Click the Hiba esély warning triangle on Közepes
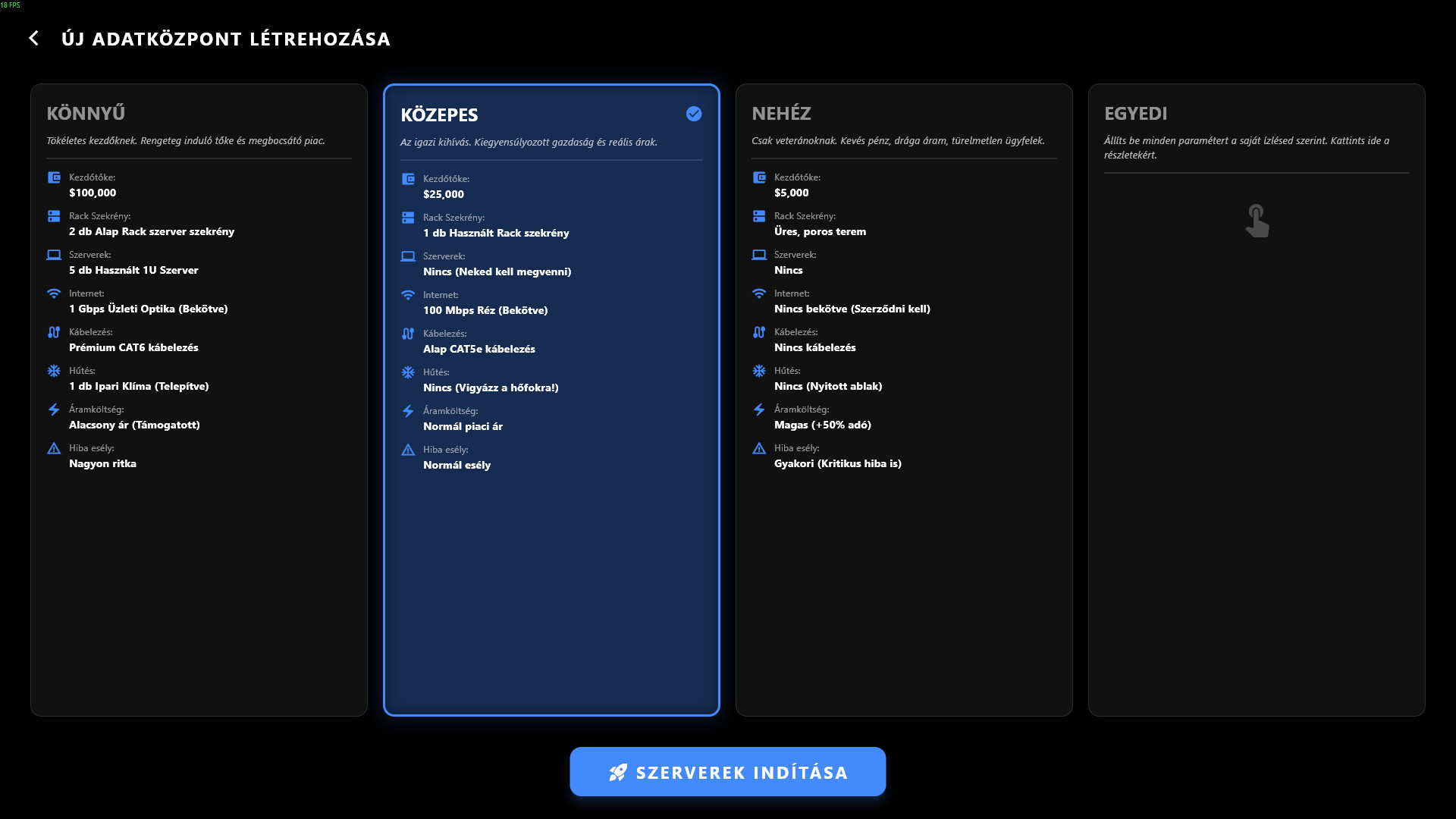Screen dimensions: 1456x819 tap(408, 450)
